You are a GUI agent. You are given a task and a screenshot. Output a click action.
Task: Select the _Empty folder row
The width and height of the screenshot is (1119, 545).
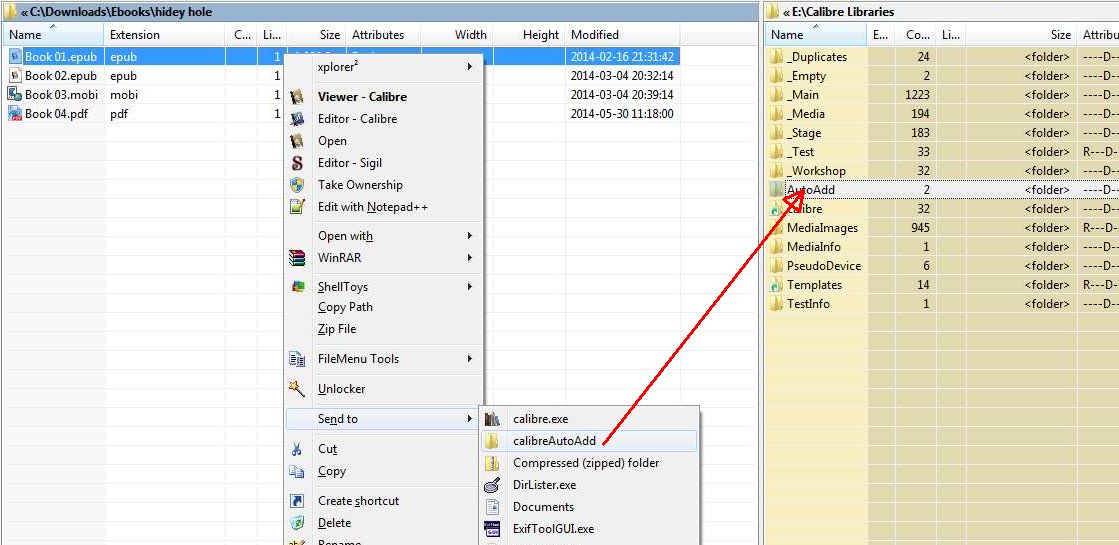(942, 76)
